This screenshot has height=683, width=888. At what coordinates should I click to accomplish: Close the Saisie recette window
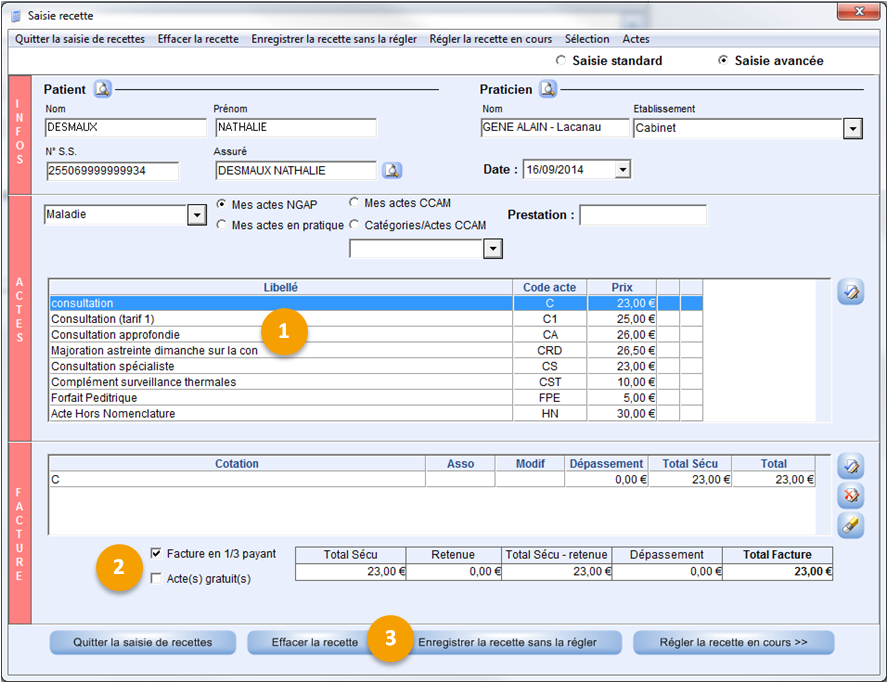[x=859, y=11]
